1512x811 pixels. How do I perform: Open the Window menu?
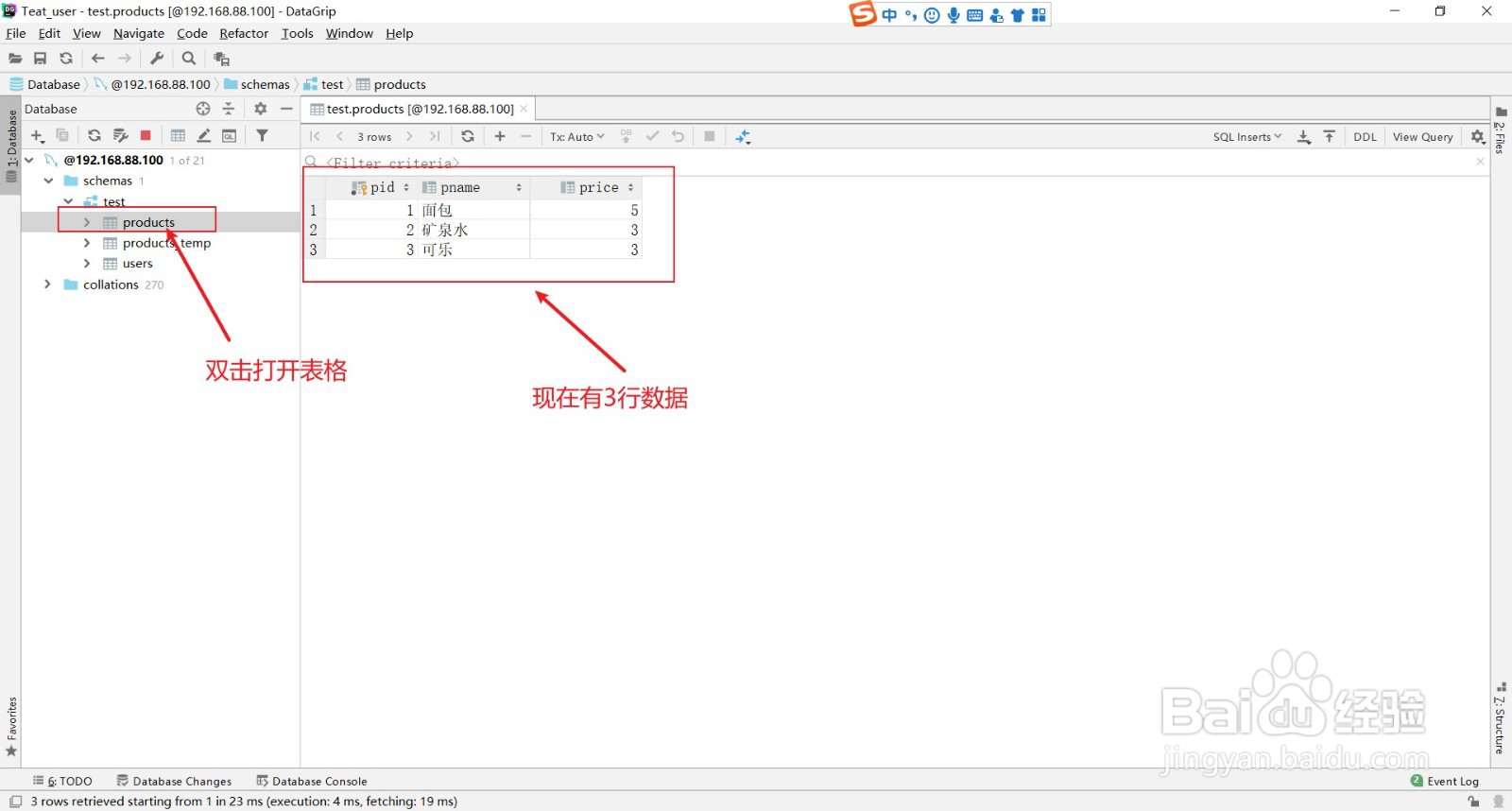tap(350, 33)
